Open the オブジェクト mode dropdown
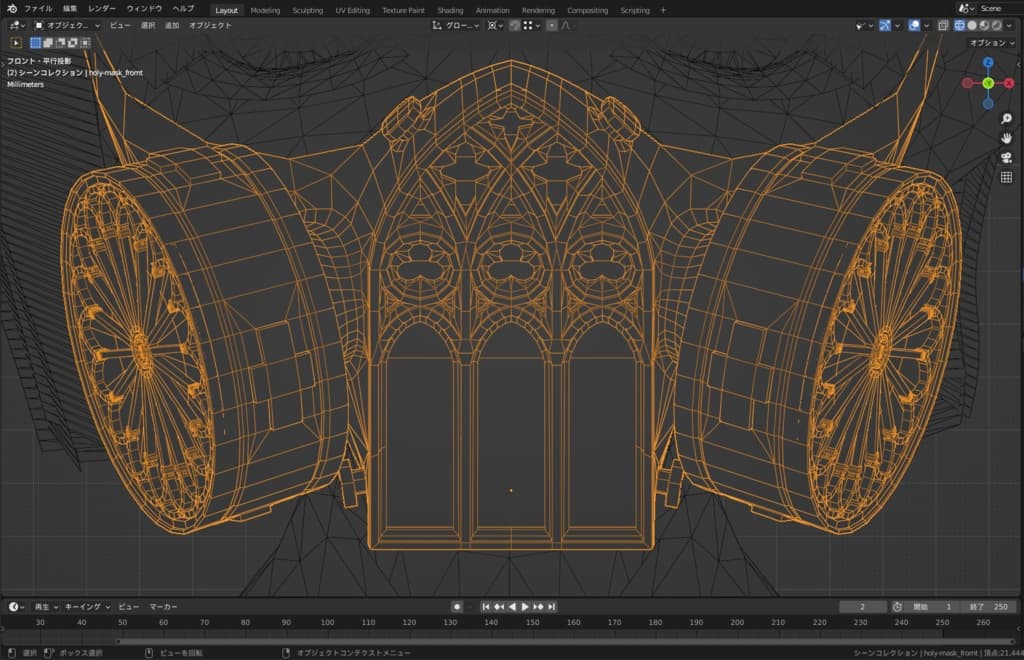1024x660 pixels. click(x=67, y=25)
